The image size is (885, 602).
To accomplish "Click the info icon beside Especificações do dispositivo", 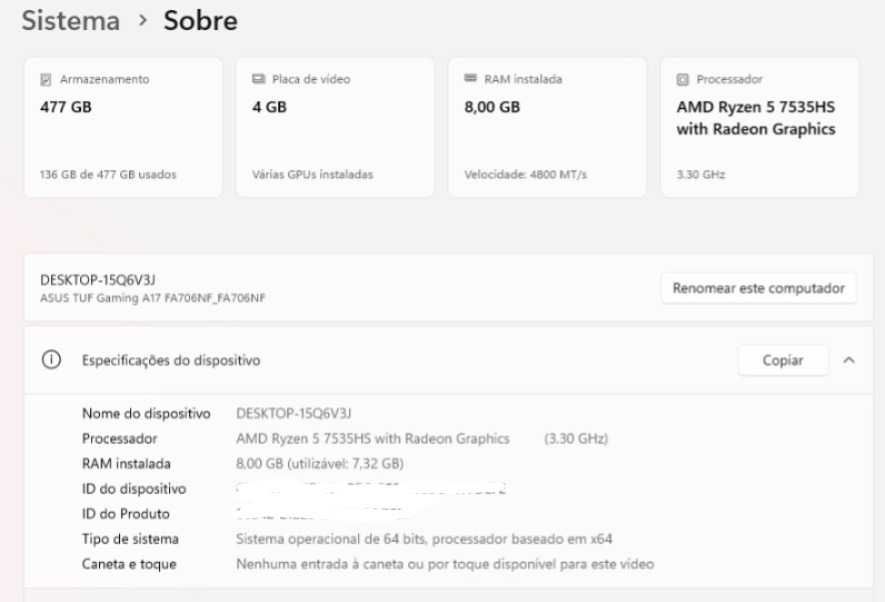I will pos(51,359).
